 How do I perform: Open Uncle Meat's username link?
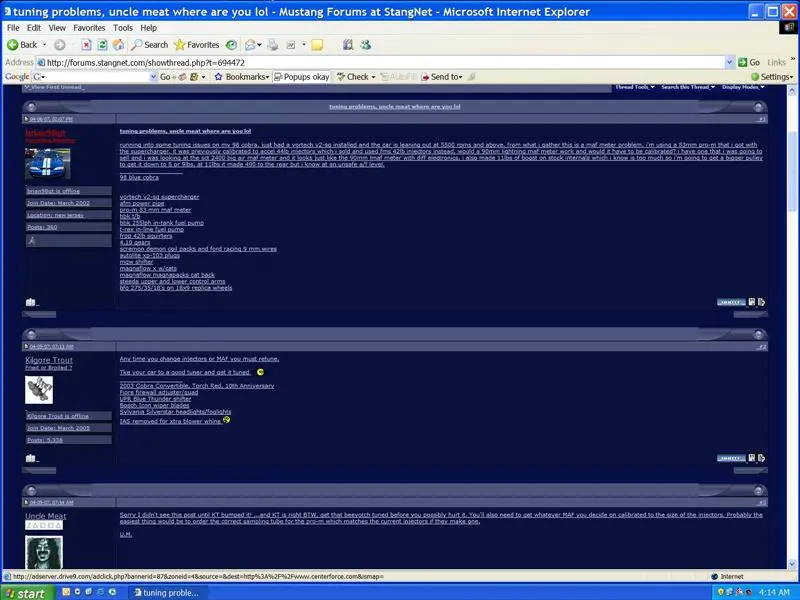pos(45,516)
